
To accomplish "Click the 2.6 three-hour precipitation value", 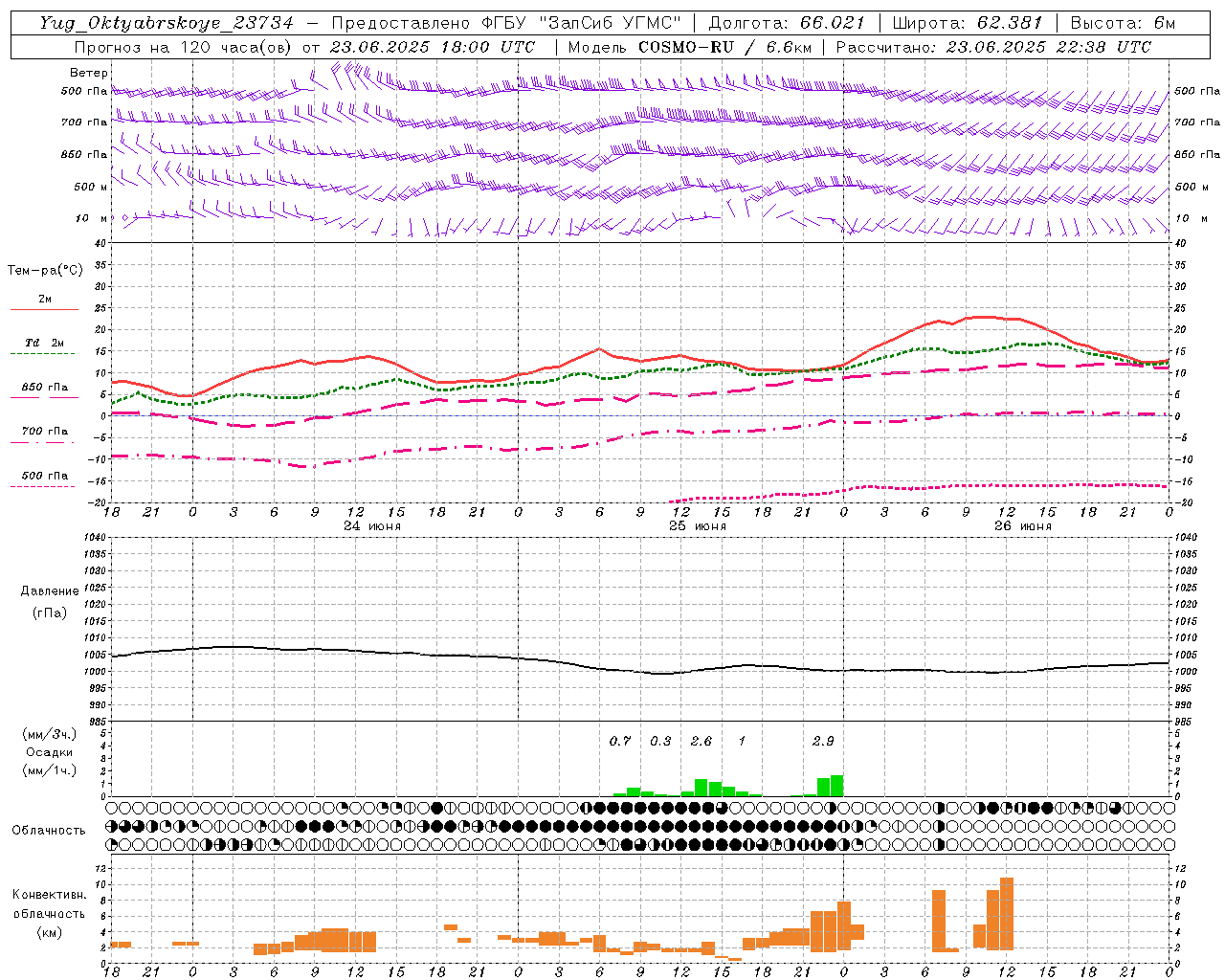I will [702, 741].
